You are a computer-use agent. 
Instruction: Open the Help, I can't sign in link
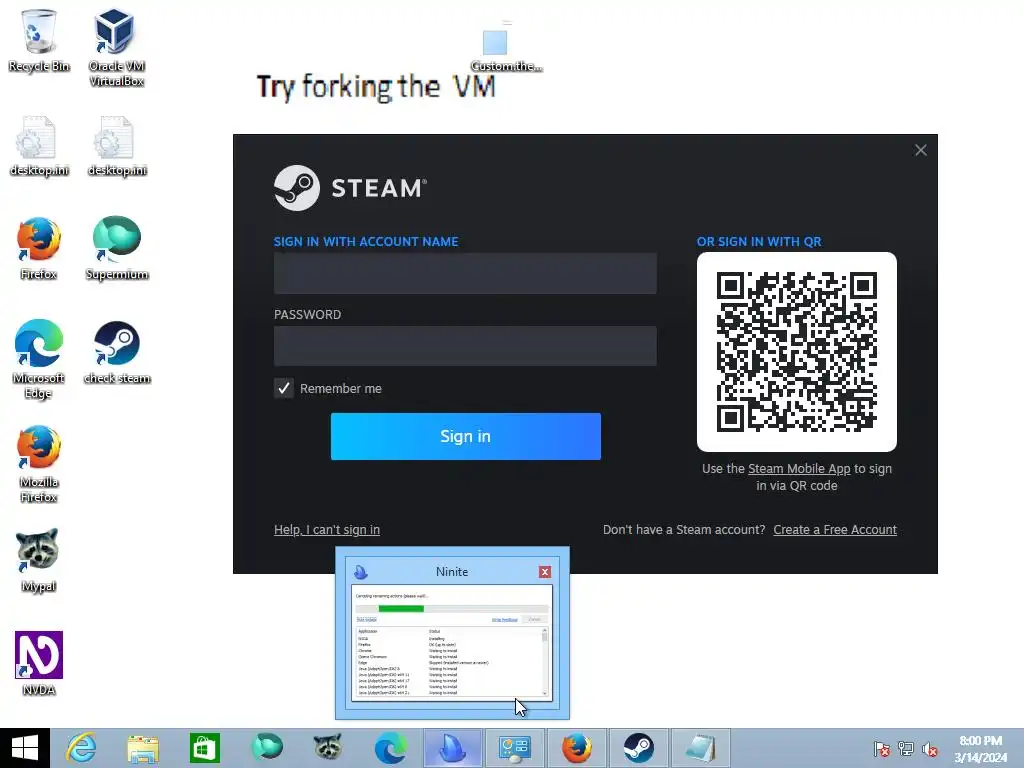pos(327,530)
